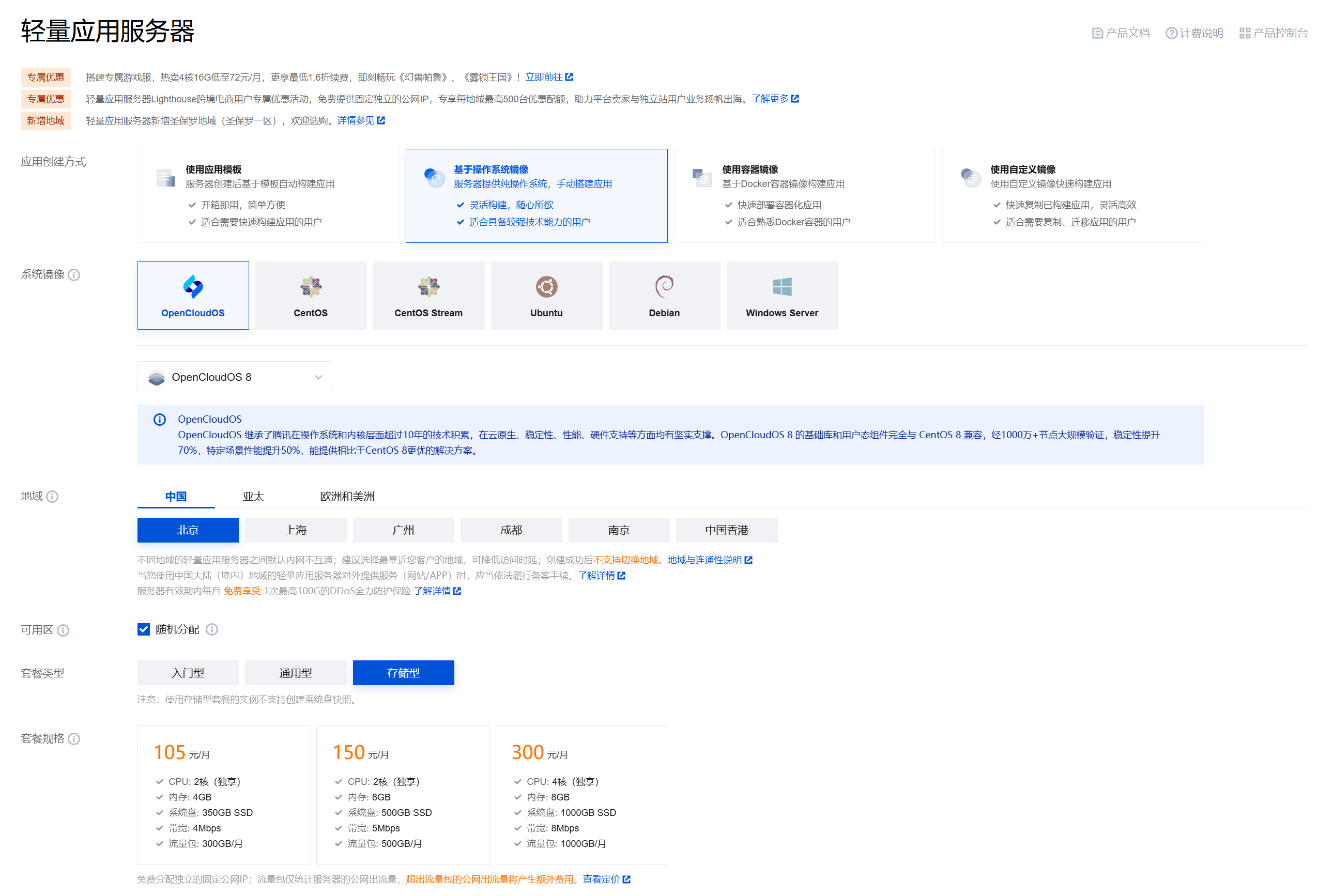Click the info icon beside 系统镜像

74,275
